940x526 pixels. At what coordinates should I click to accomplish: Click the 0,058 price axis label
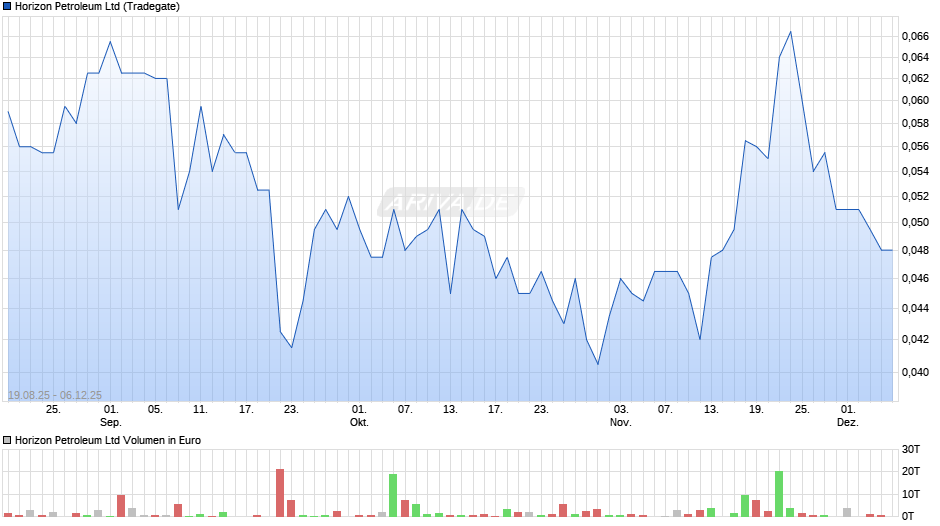pyautogui.click(x=915, y=123)
